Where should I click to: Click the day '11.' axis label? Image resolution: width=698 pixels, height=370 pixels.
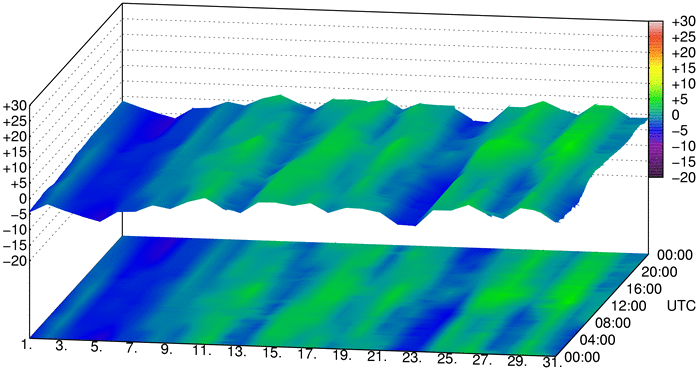(x=202, y=351)
